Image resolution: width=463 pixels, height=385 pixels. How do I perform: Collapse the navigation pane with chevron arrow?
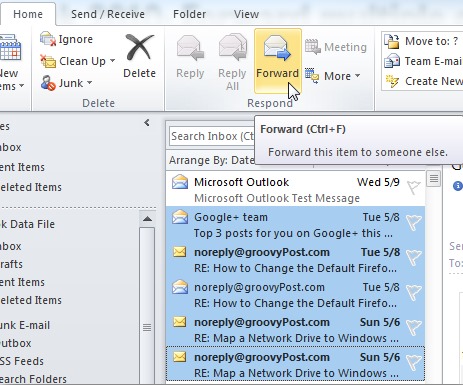(x=147, y=123)
